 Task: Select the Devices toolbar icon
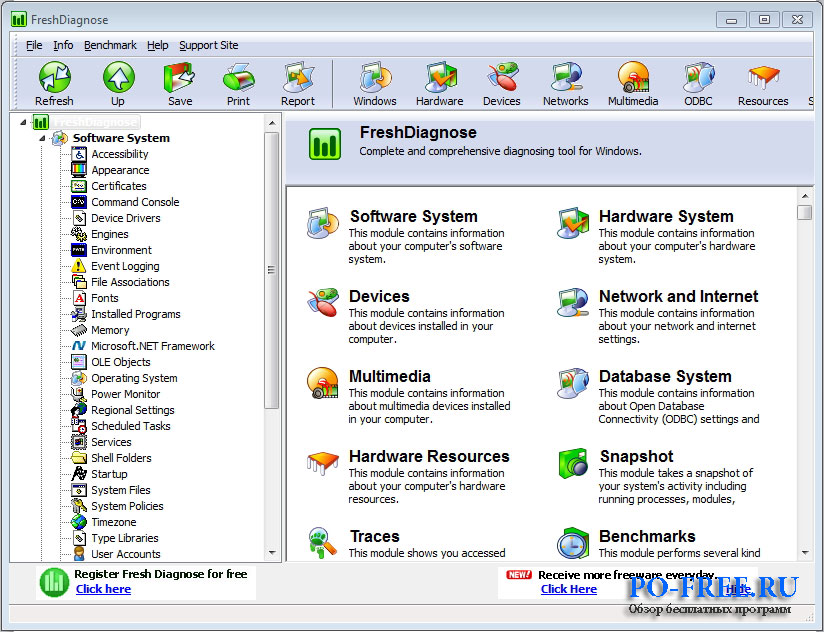(502, 77)
